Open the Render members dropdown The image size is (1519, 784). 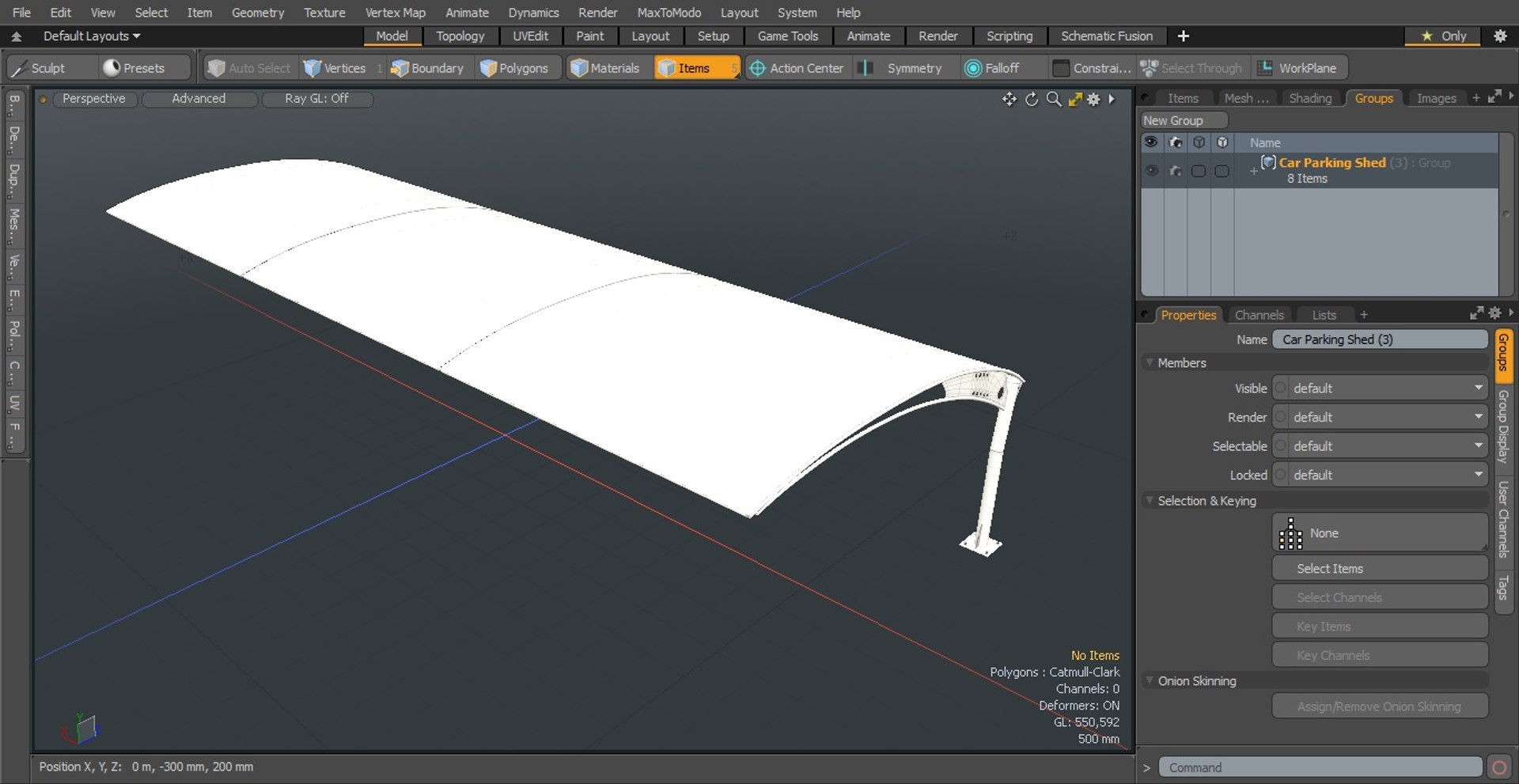(x=1380, y=417)
